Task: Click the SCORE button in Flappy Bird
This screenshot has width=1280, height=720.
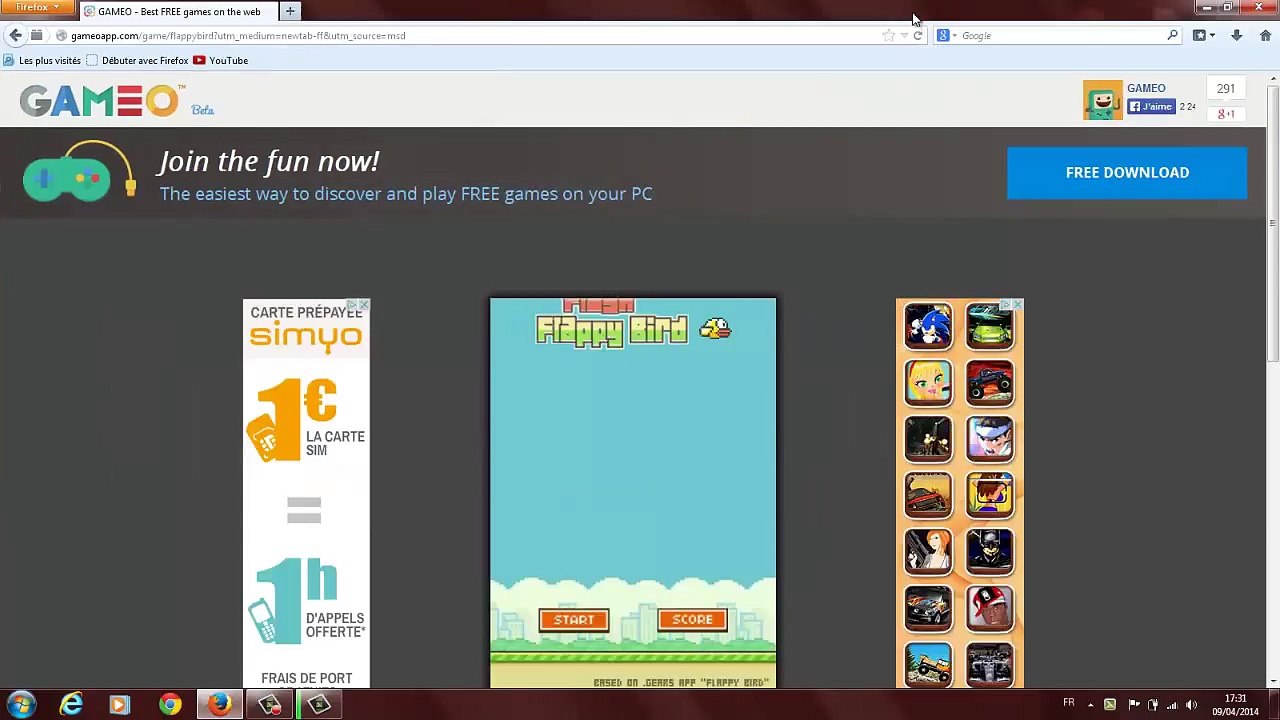Action: point(692,620)
